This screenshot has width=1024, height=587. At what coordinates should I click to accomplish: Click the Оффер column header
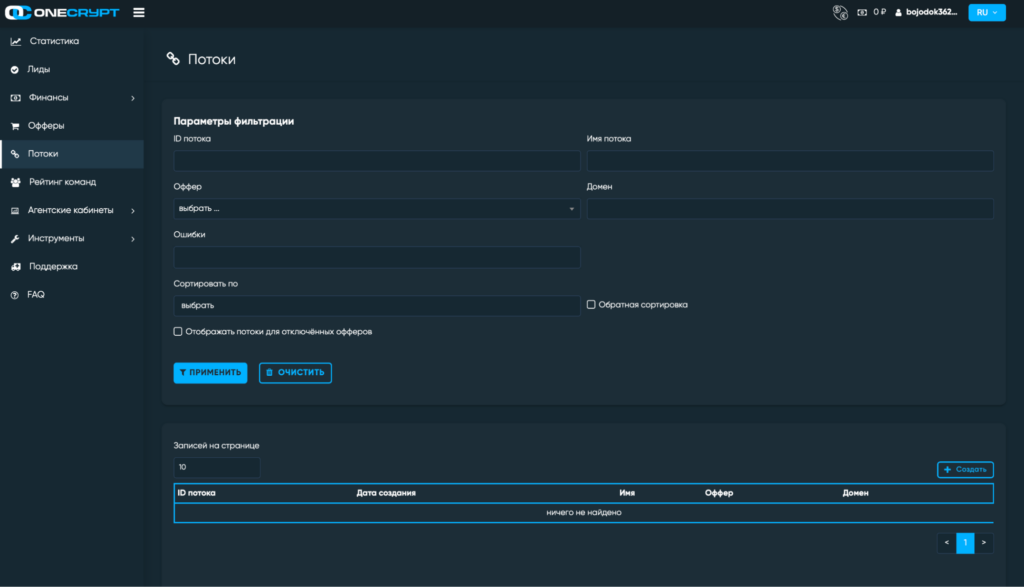click(719, 493)
